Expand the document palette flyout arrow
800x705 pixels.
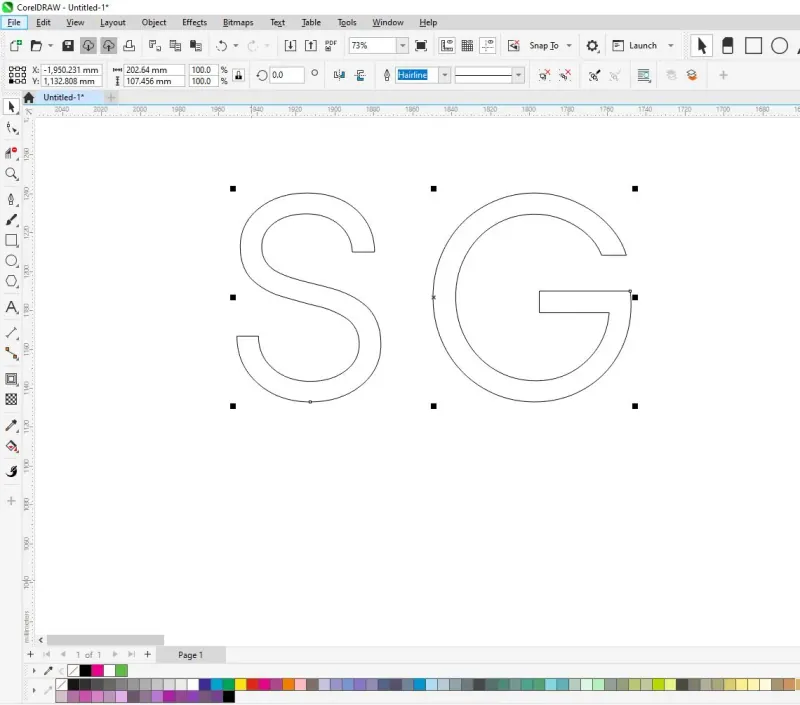click(34, 670)
